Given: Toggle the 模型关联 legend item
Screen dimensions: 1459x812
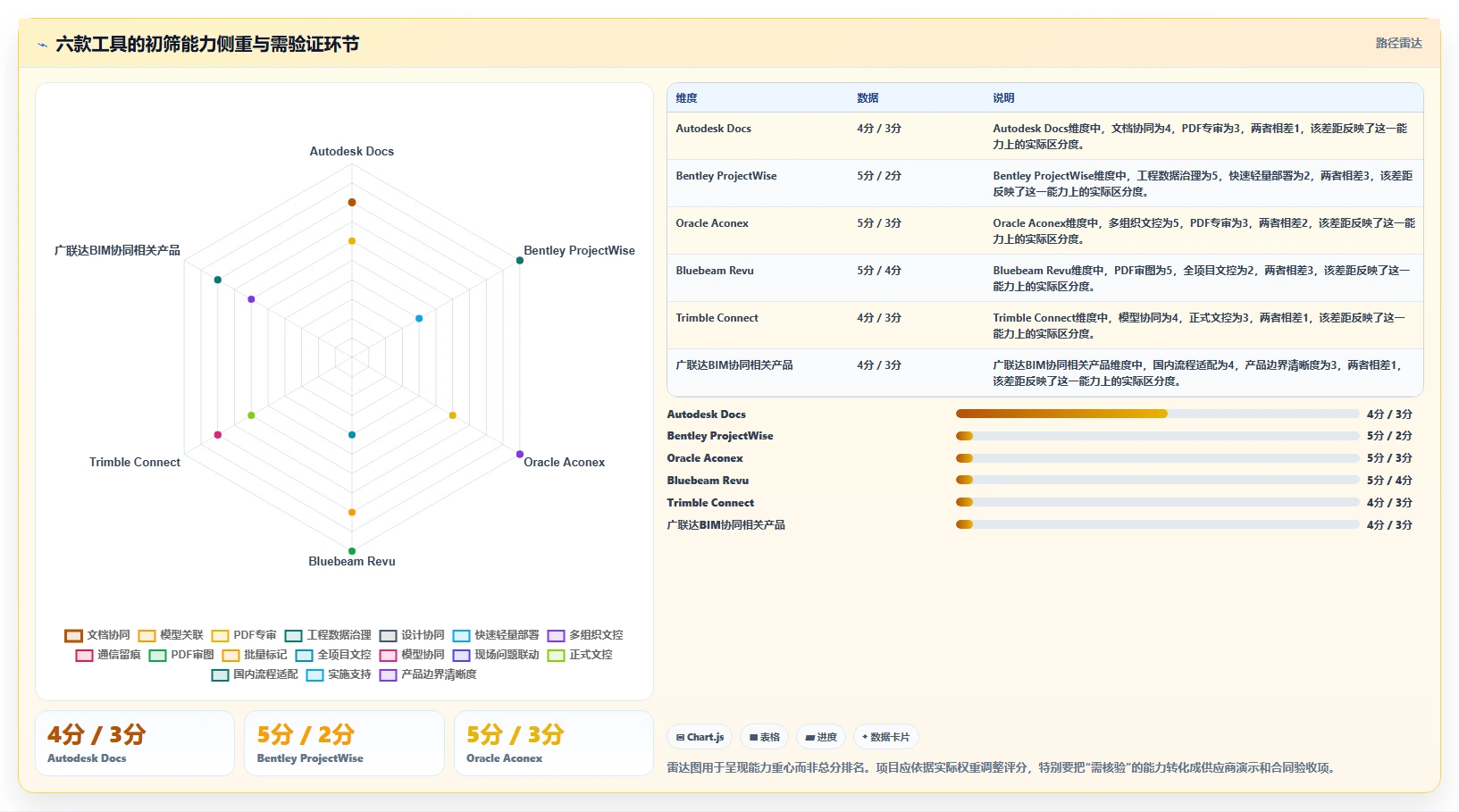Looking at the screenshot, I should (171, 635).
